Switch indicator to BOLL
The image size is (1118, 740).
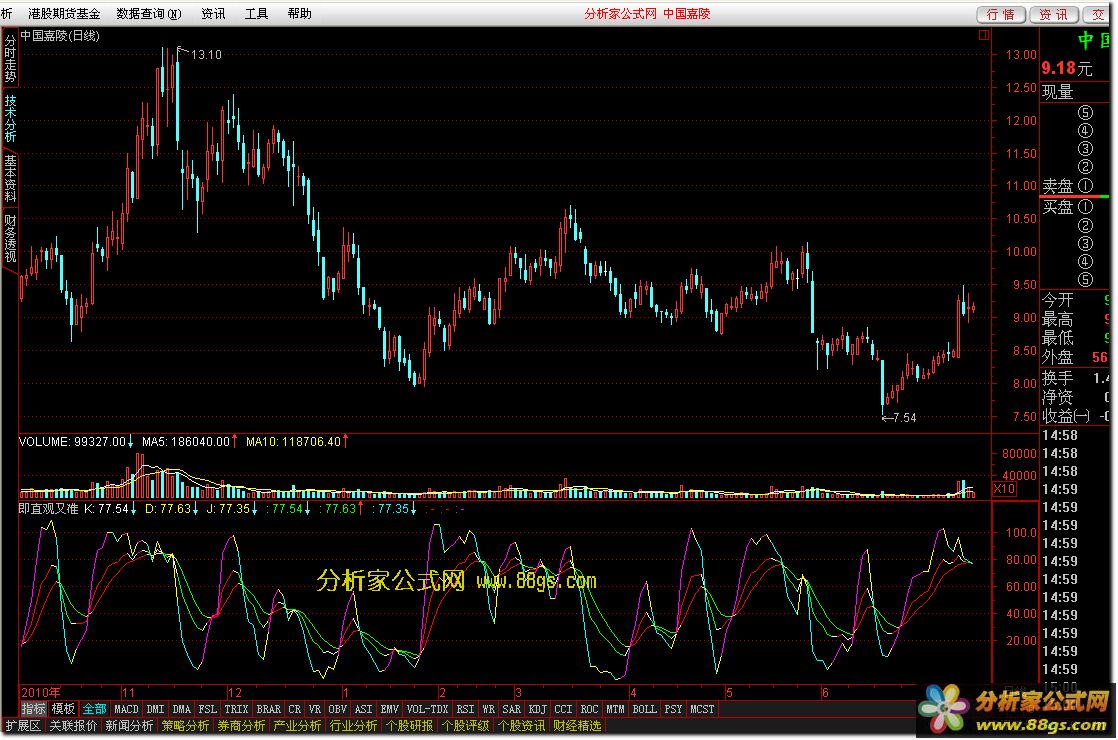tap(645, 709)
